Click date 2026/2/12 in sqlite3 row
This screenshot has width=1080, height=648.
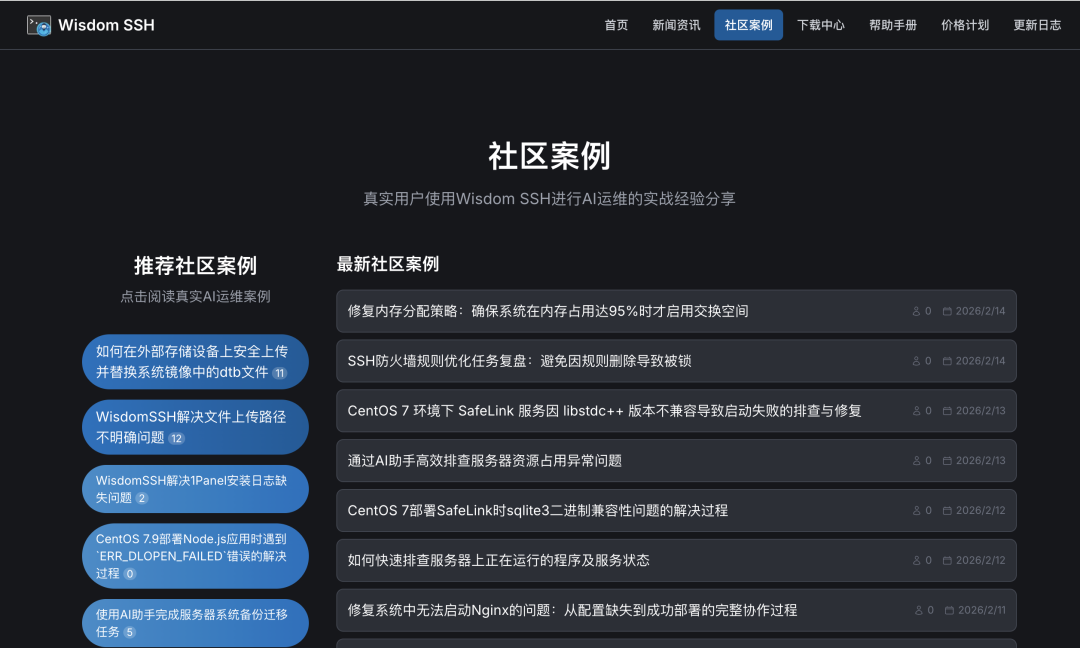coord(980,511)
